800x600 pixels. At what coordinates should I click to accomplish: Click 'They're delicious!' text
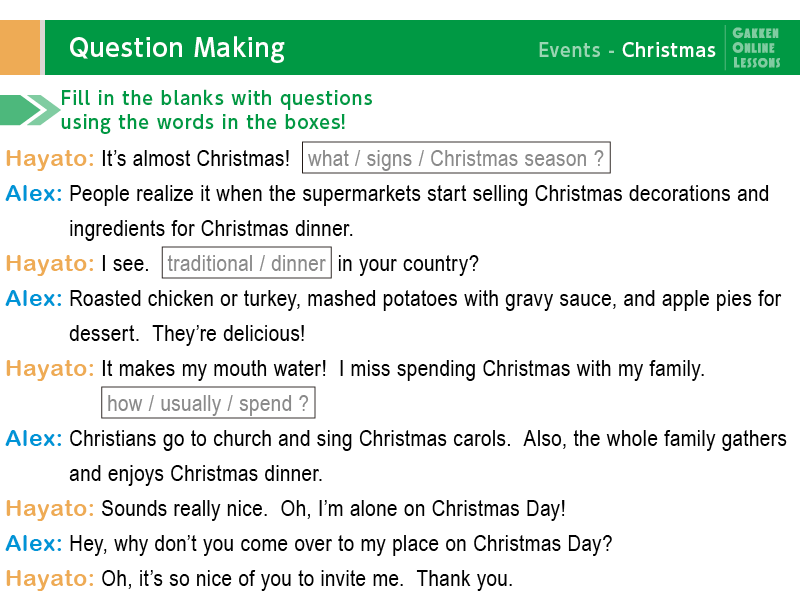[229, 334]
